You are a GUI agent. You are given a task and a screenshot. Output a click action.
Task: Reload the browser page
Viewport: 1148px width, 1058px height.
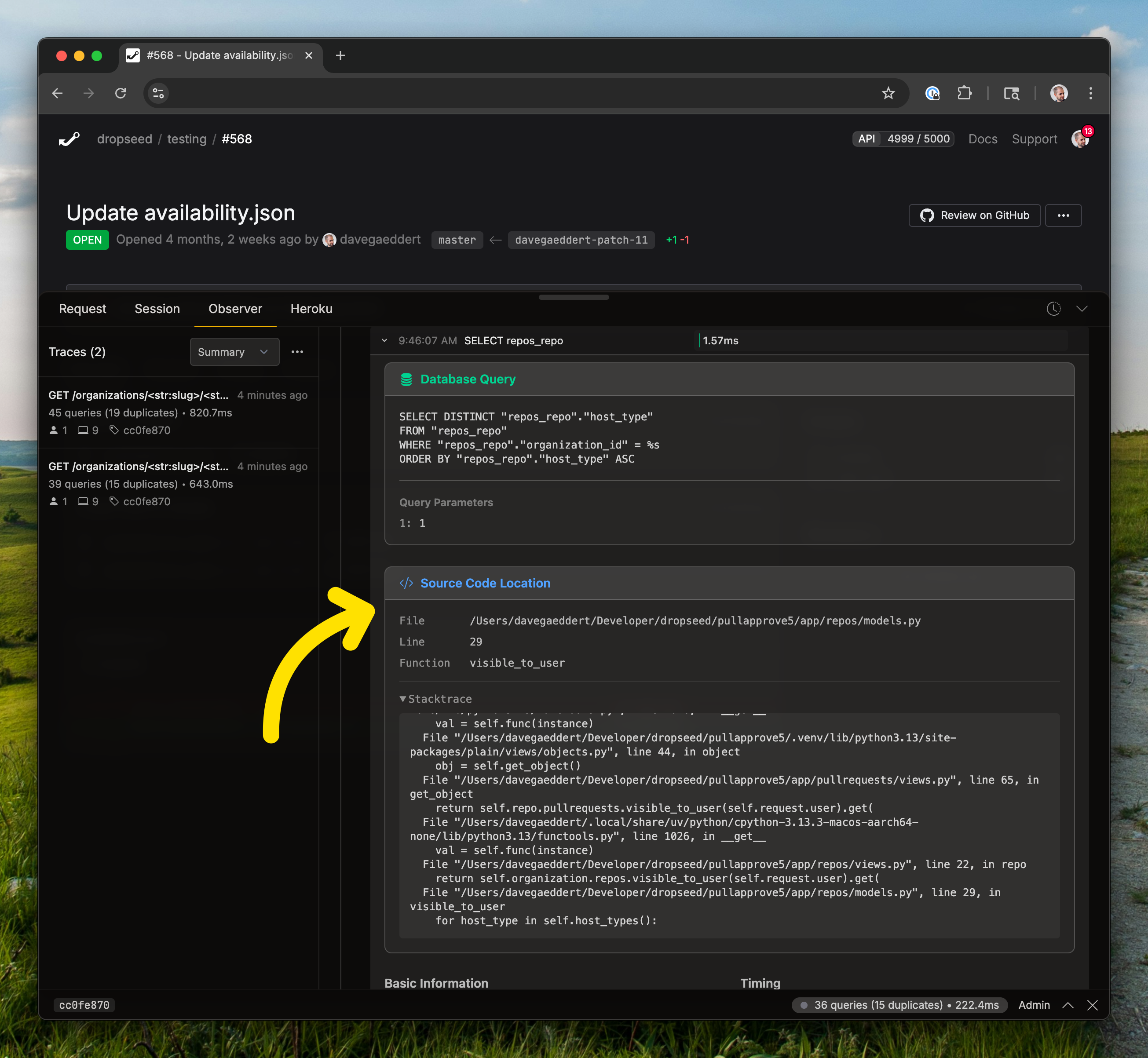pos(120,93)
